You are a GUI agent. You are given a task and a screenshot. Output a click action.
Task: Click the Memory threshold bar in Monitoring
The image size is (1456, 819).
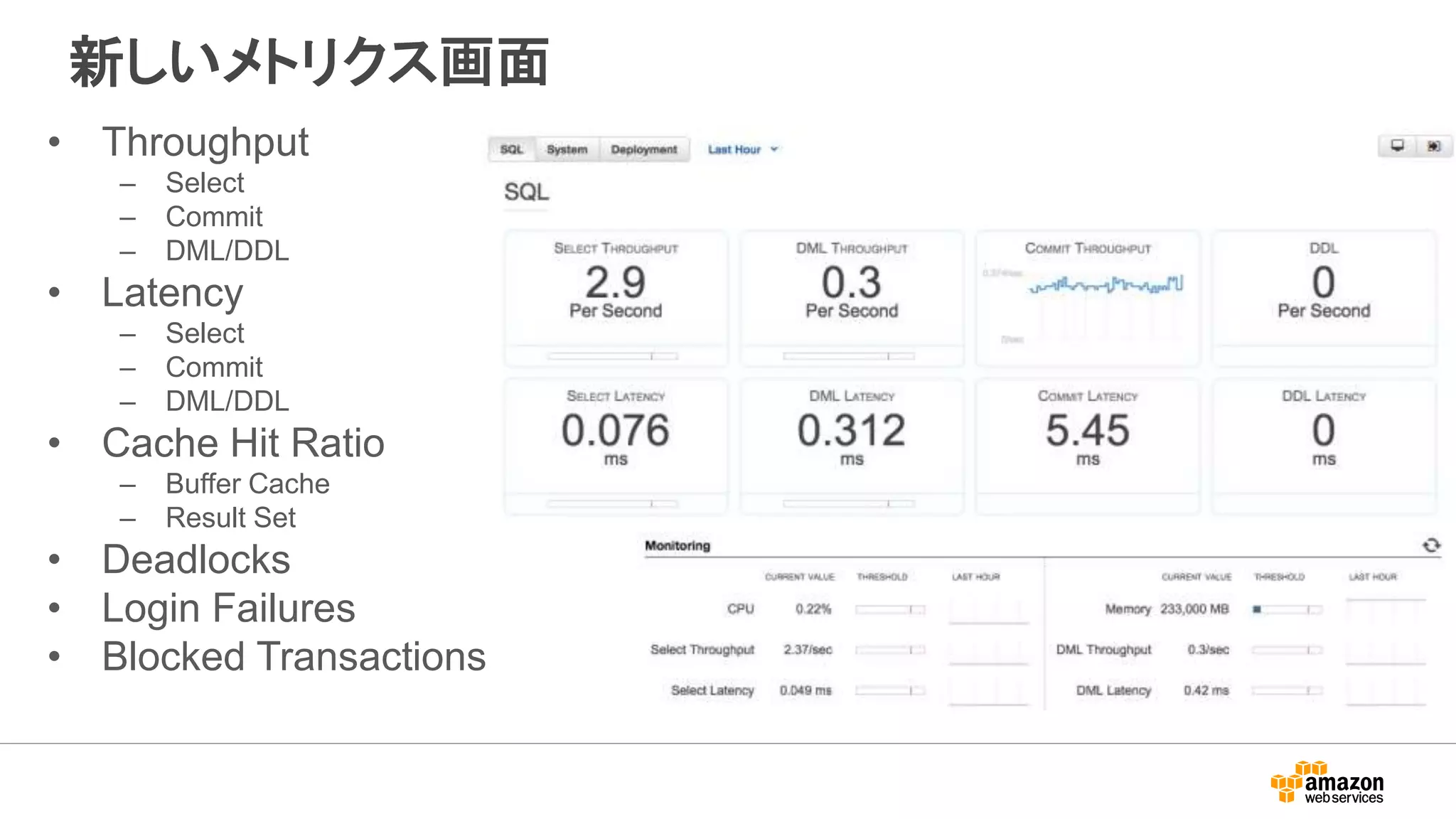[1287, 609]
